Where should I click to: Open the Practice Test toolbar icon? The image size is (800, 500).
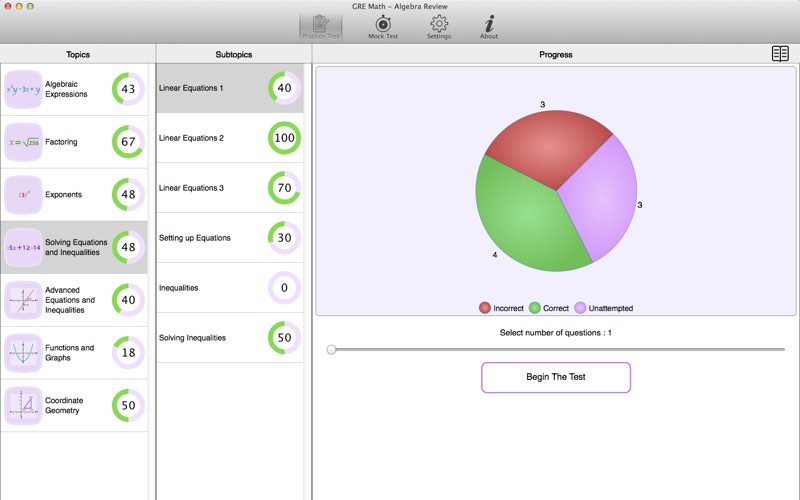point(320,27)
